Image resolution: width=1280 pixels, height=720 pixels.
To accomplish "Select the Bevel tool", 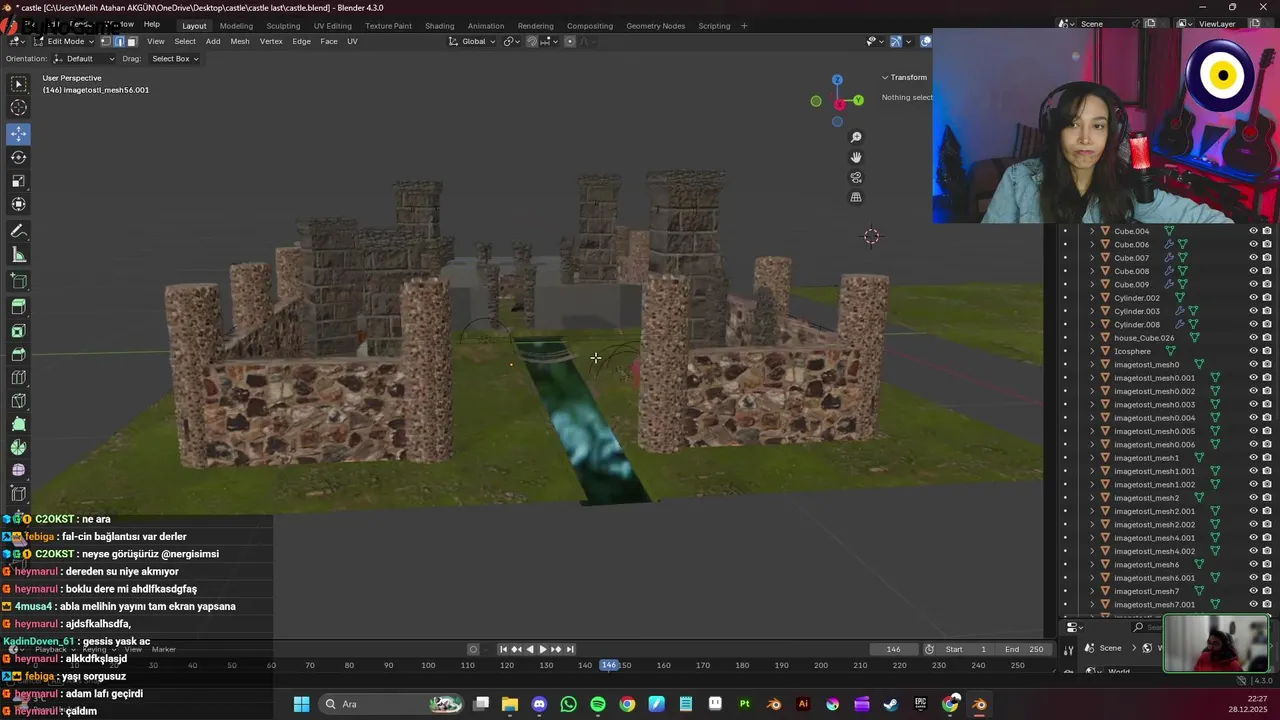I will tap(19, 354).
